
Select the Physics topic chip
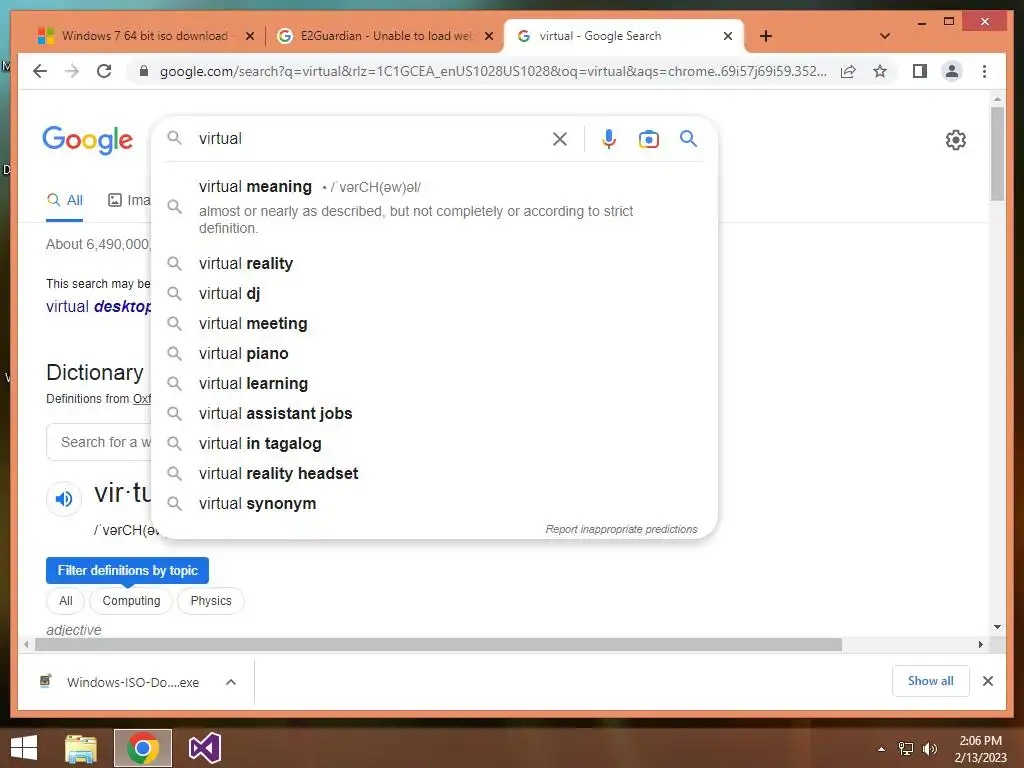click(x=211, y=601)
